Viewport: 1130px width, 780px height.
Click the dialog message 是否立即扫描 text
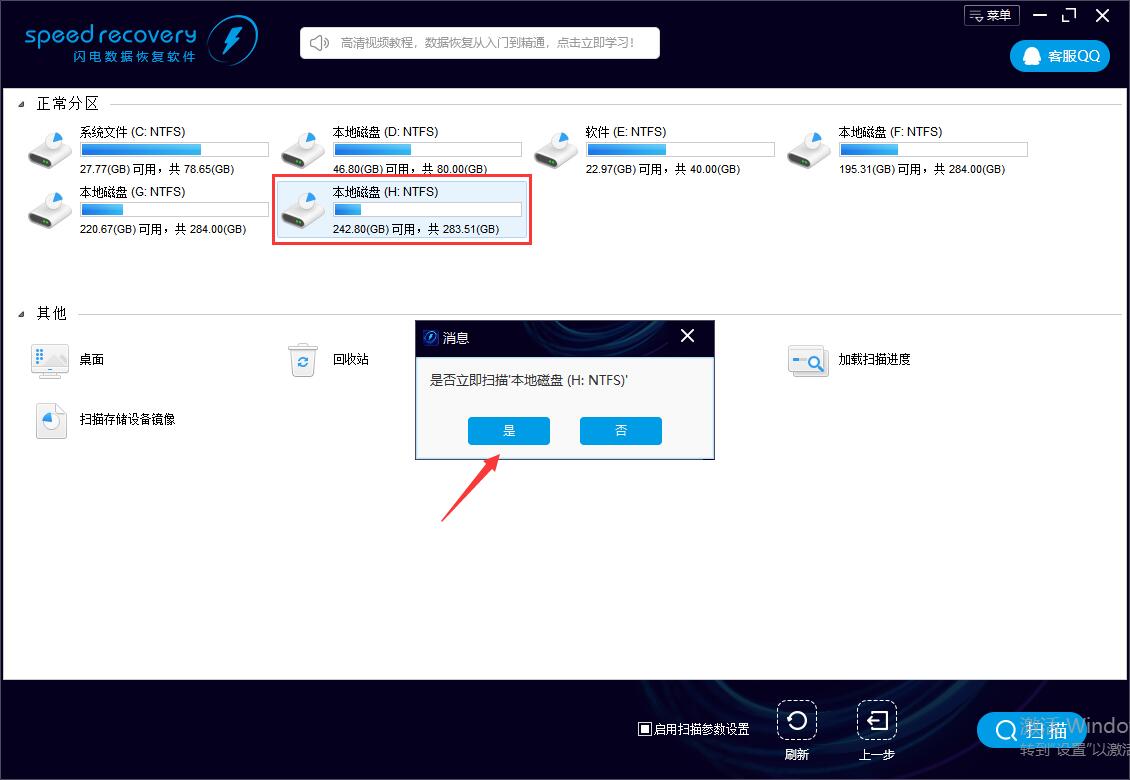click(529, 380)
